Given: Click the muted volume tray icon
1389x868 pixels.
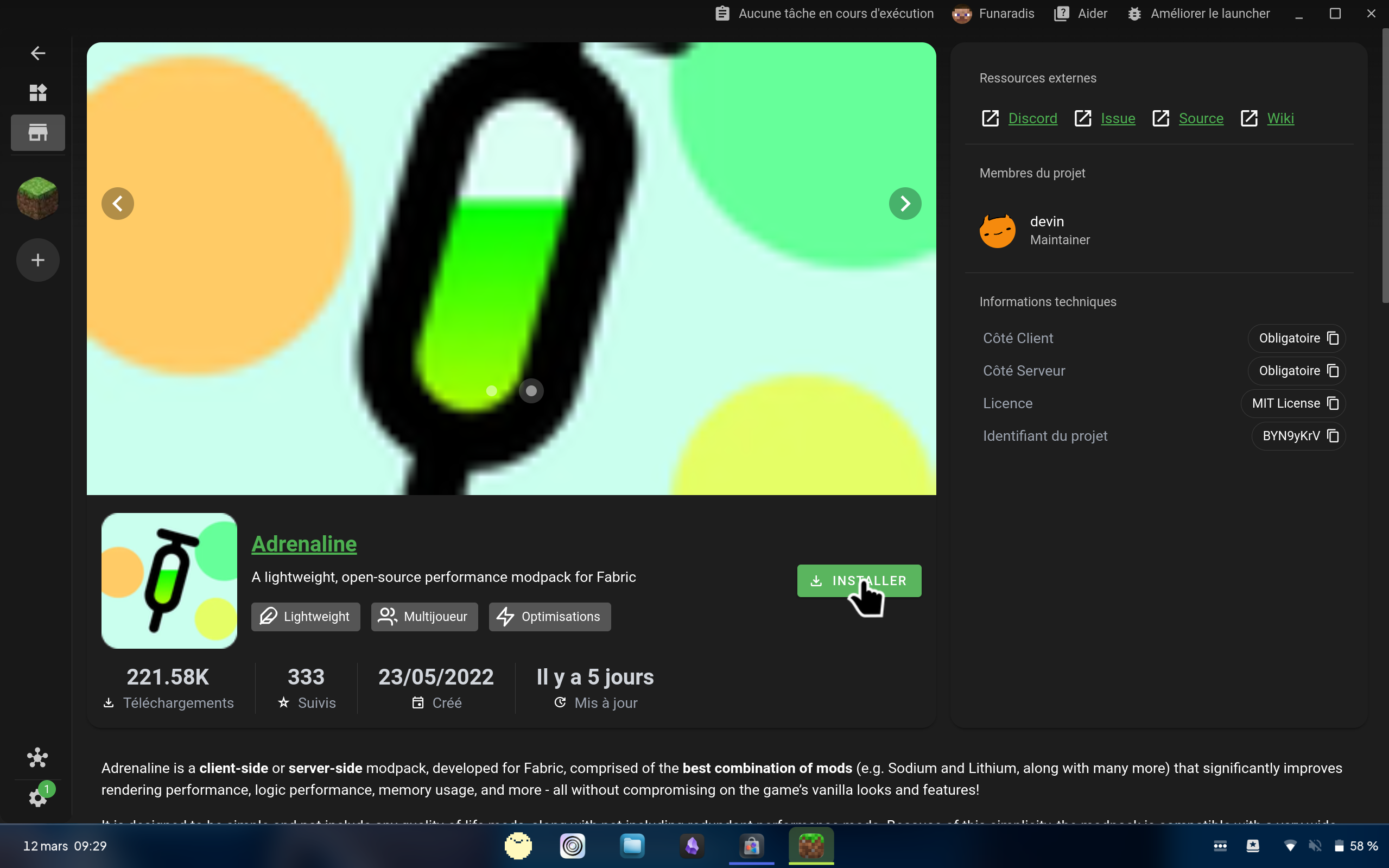Looking at the screenshot, I should tap(1315, 846).
